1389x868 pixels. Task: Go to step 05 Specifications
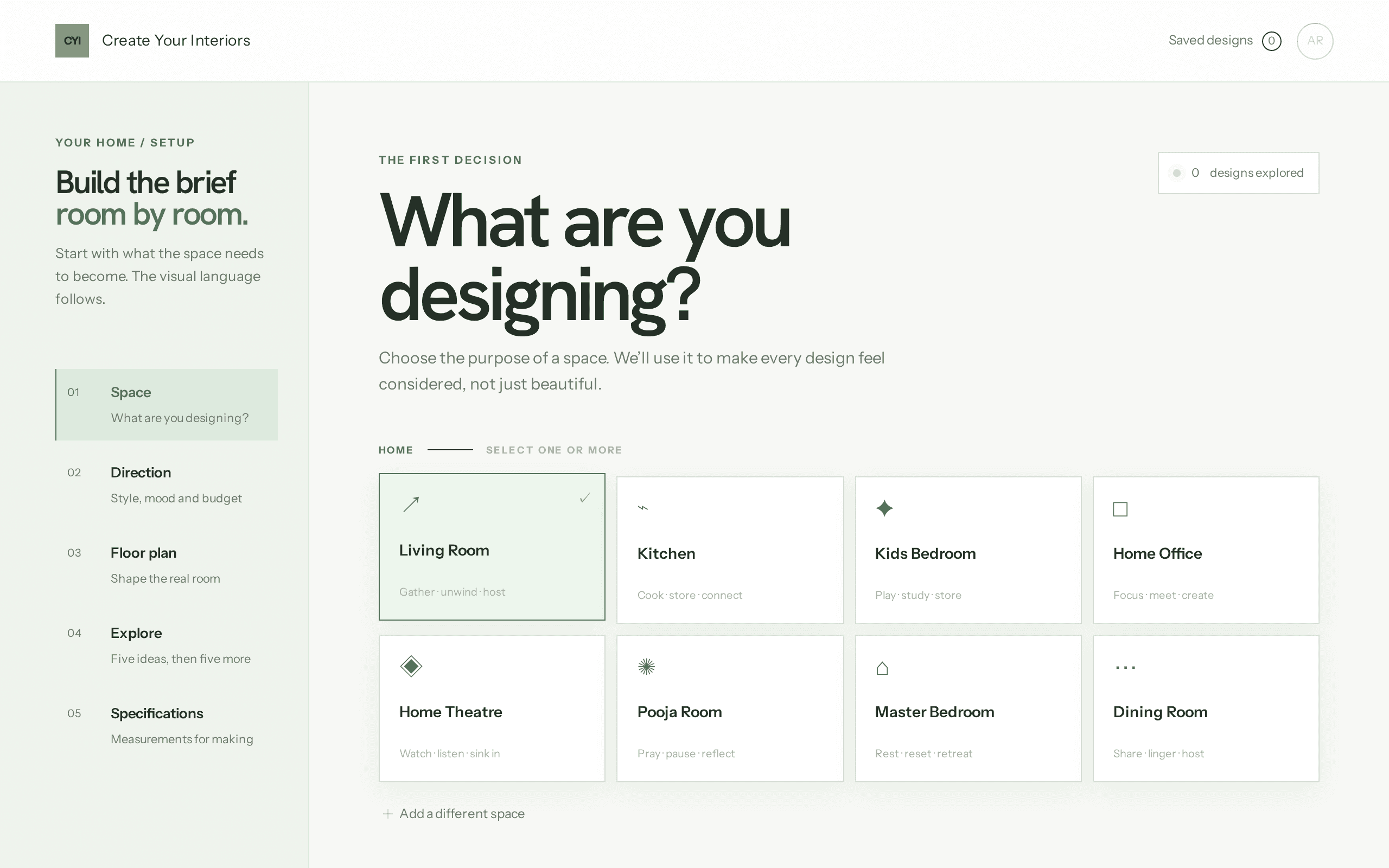pyautogui.click(x=167, y=726)
